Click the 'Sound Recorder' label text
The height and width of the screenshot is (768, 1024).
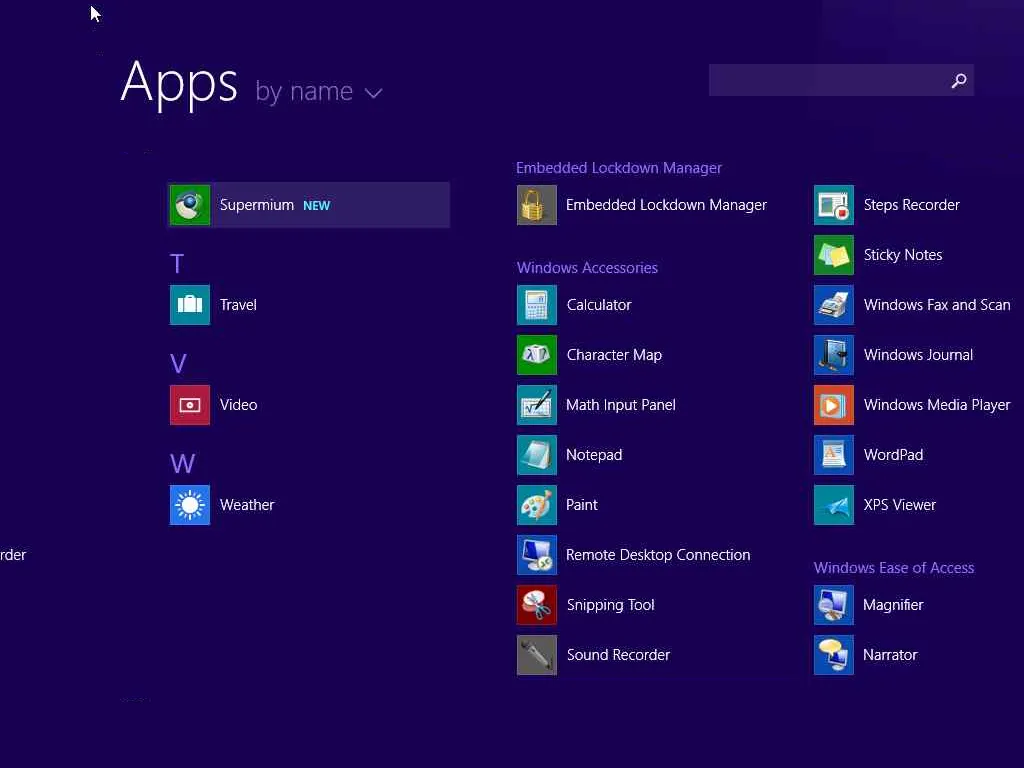click(x=618, y=655)
